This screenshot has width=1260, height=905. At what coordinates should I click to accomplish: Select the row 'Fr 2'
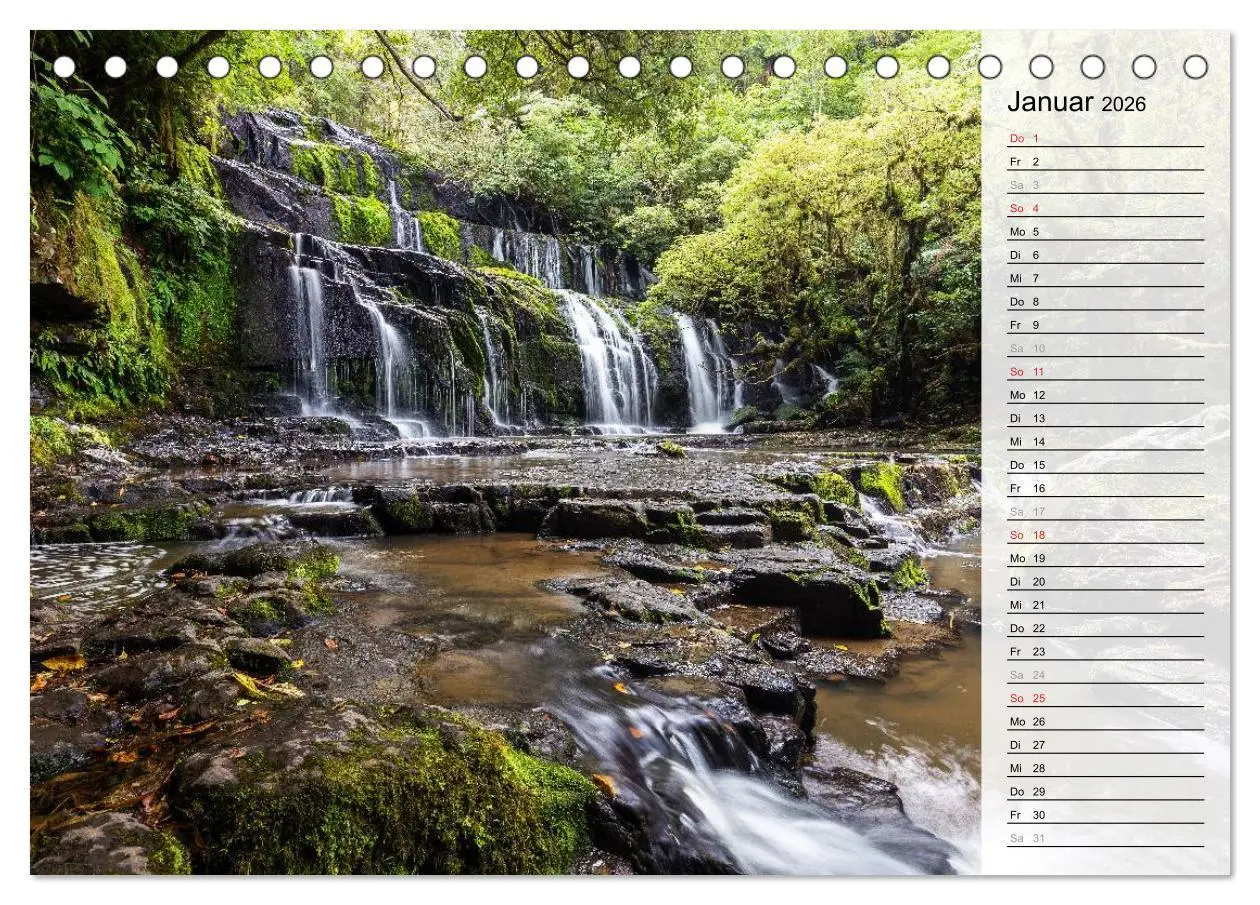click(x=1105, y=161)
